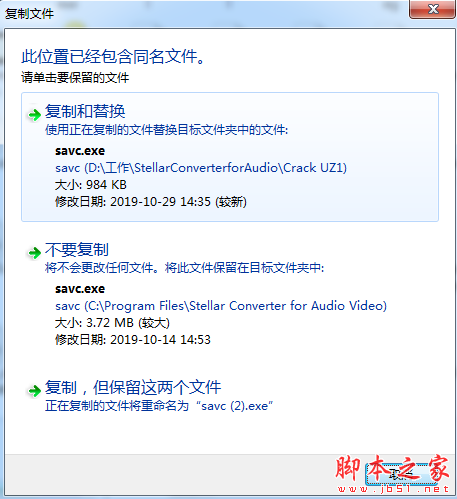Screen dimensions: 457x499
Task: Click the 取消 button at bottom right
Action: pyautogui.click(x=401, y=474)
